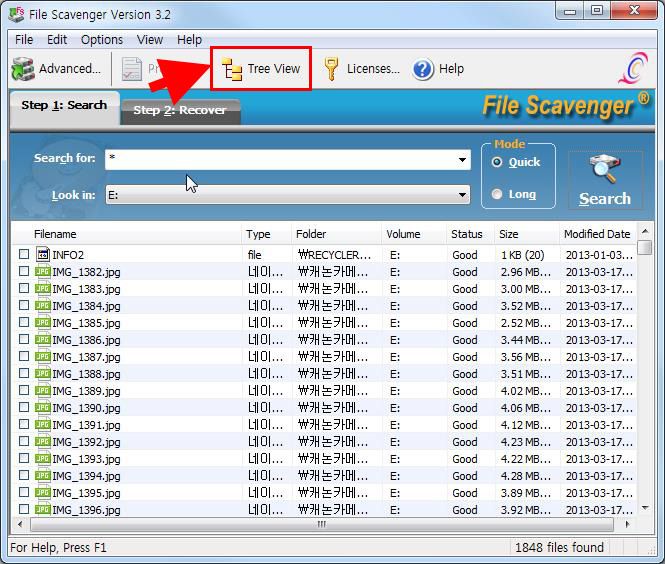The width and height of the screenshot is (665, 564).
Task: Sort by Folder column header
Action: [x=336, y=234]
